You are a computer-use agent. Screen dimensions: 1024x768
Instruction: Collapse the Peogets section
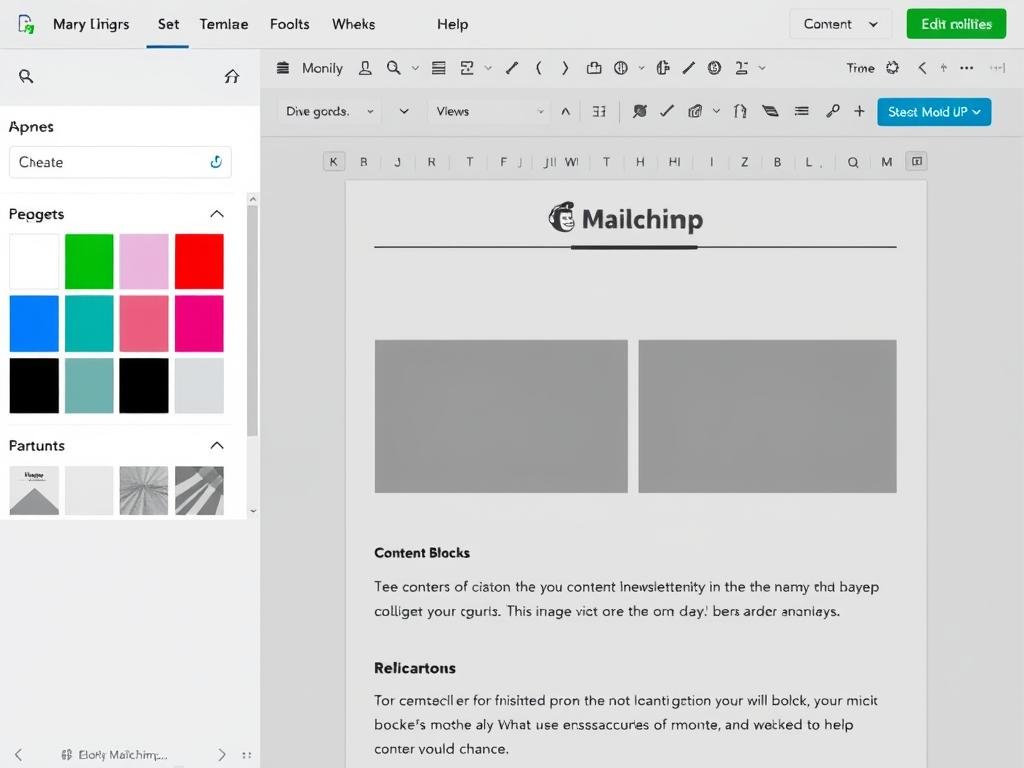pos(218,213)
